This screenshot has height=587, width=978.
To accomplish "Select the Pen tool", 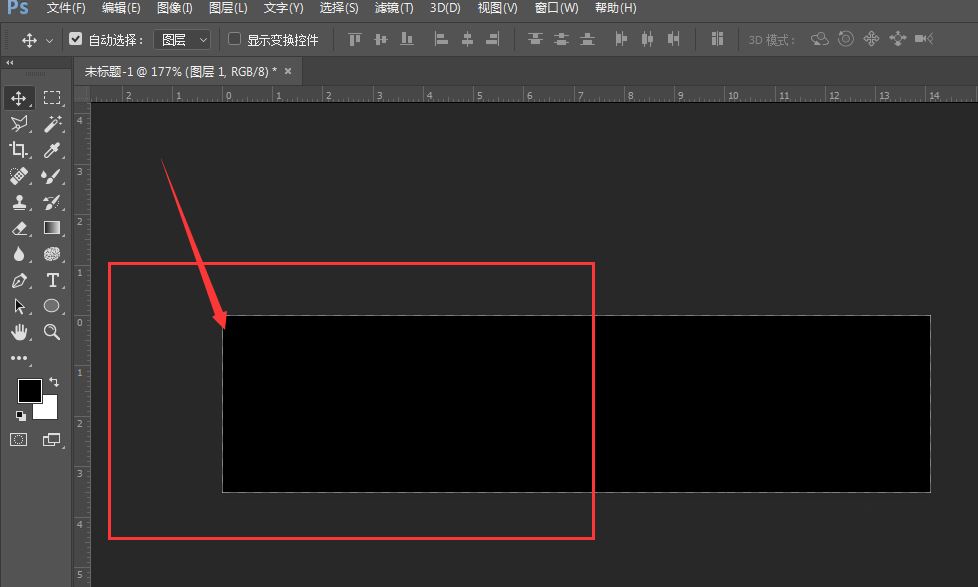I will [x=19, y=280].
